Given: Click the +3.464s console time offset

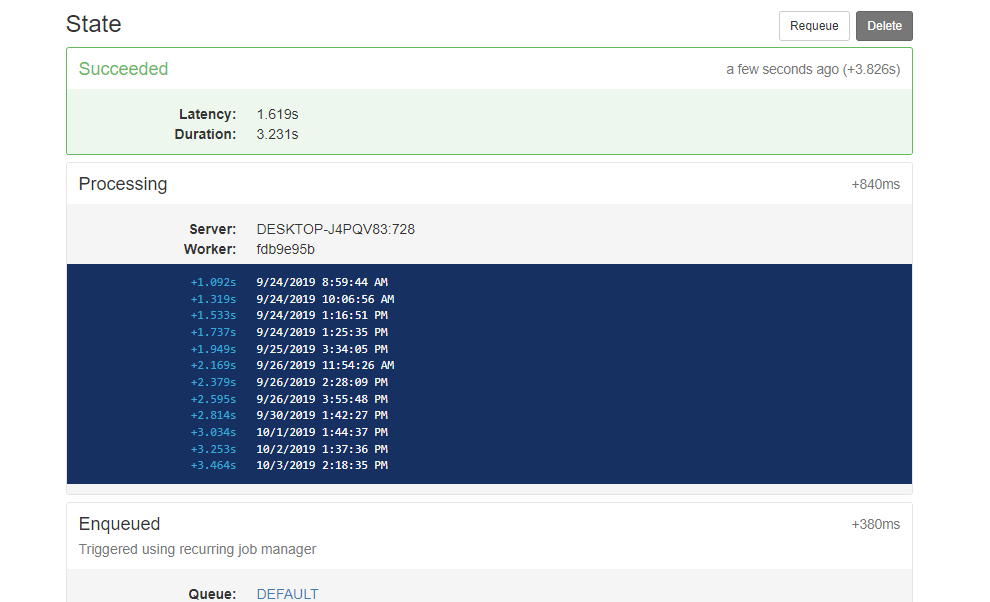Looking at the screenshot, I should 213,465.
